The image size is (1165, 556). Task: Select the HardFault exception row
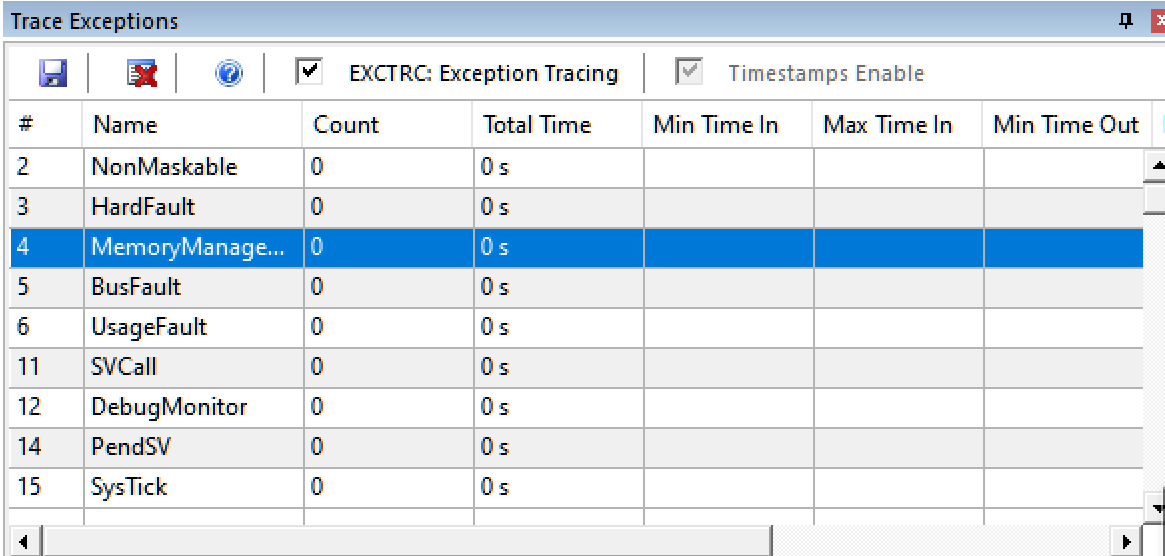(577, 207)
